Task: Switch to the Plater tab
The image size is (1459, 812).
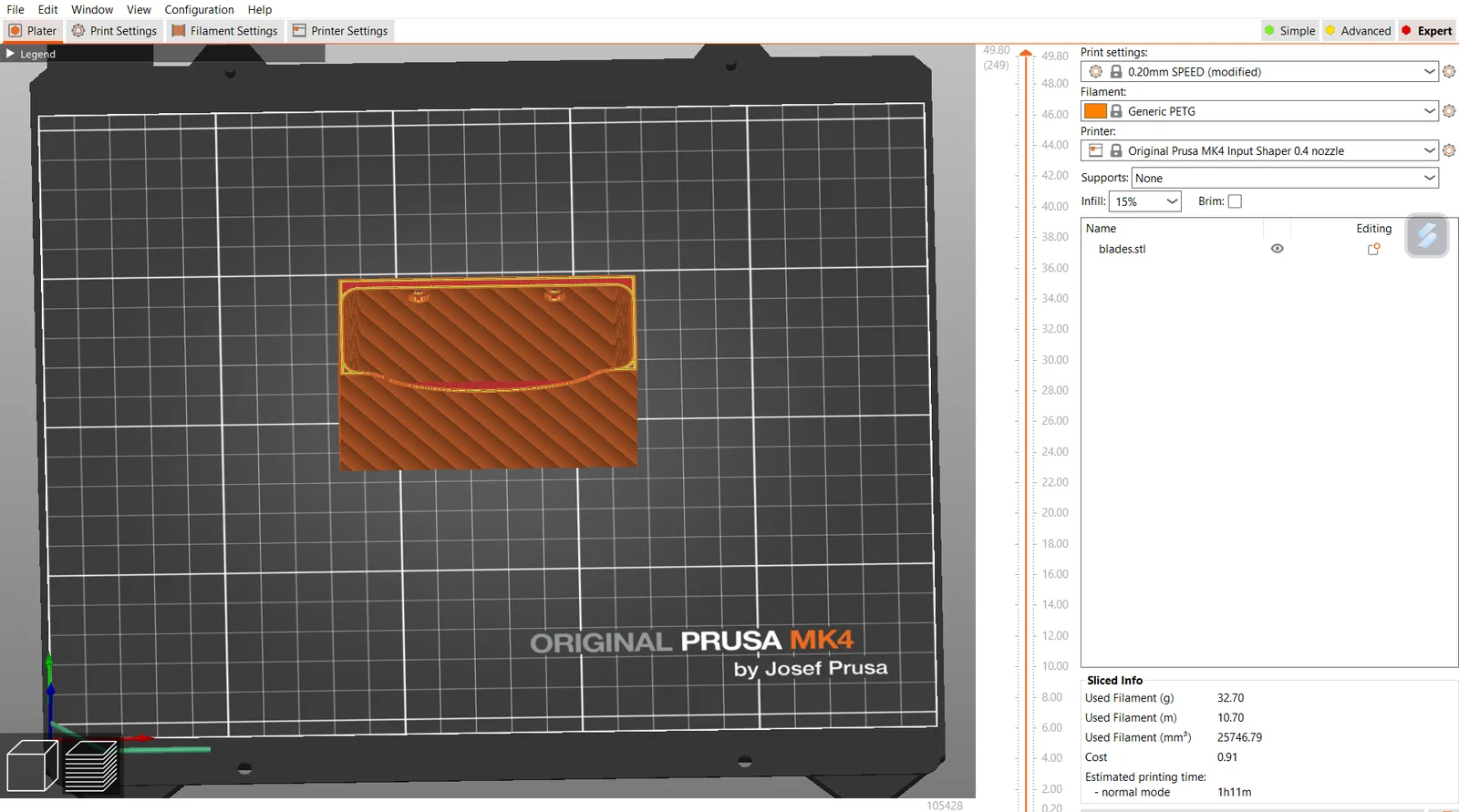Action: pos(33,31)
